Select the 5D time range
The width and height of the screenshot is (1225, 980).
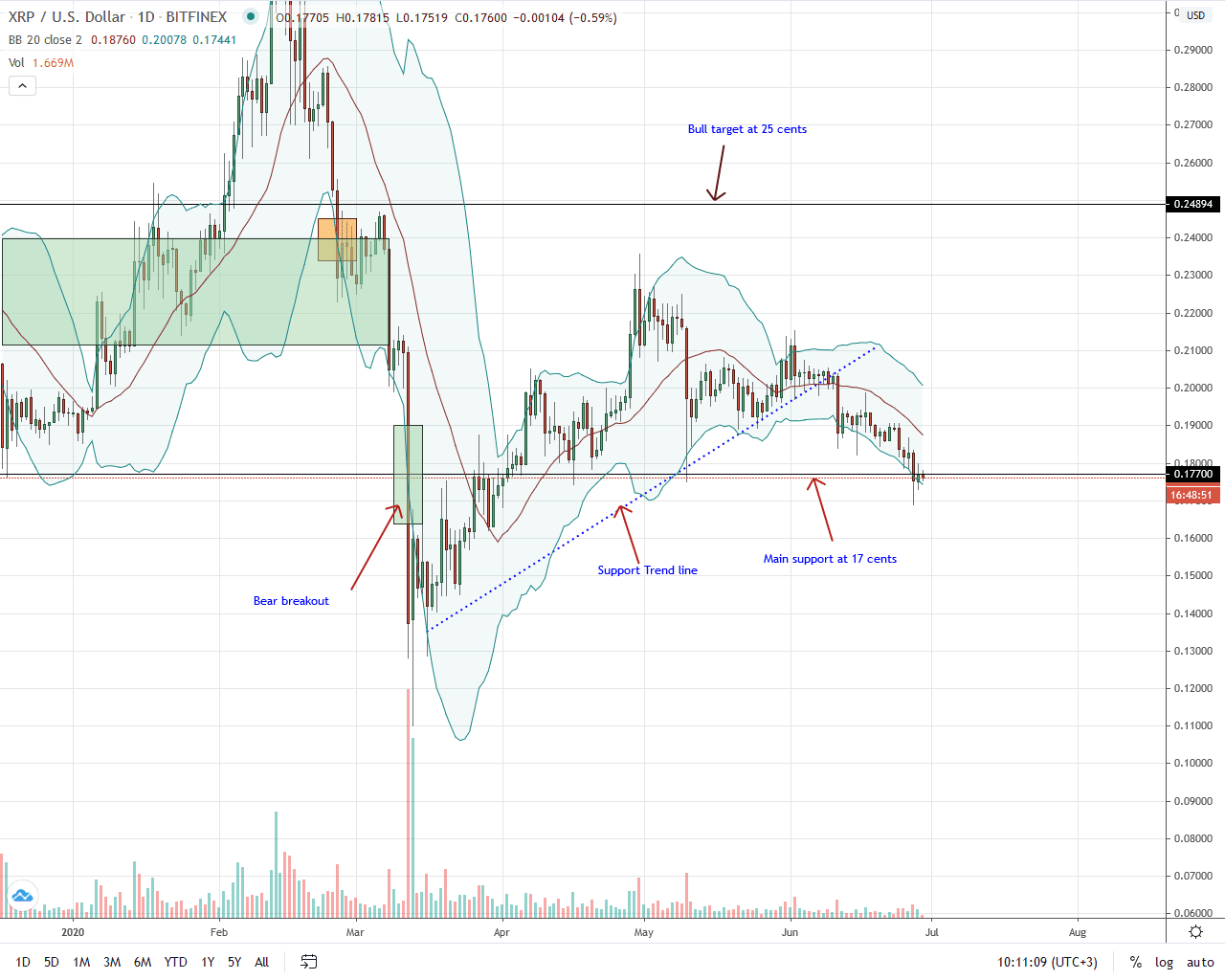coord(52,962)
